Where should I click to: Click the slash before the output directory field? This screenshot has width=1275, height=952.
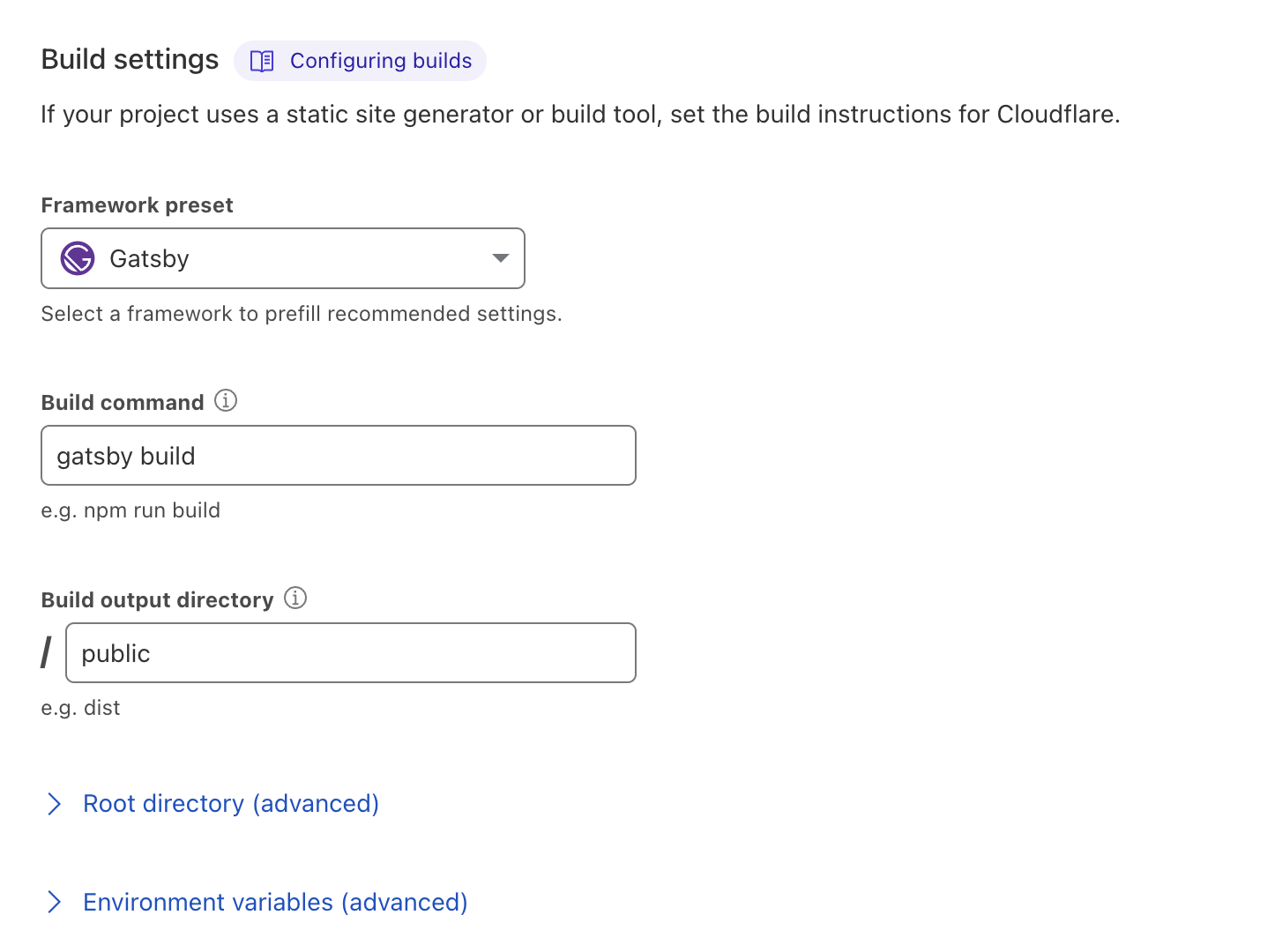[x=45, y=653]
